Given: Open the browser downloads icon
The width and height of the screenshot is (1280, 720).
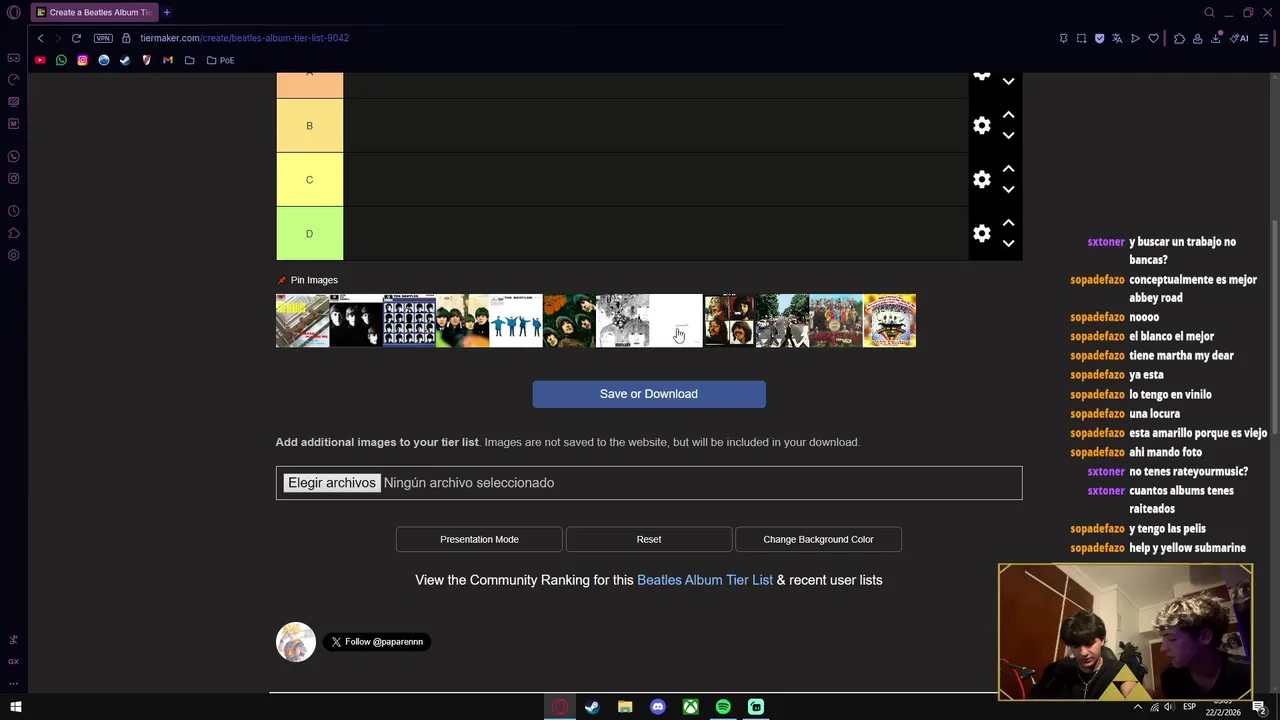Looking at the screenshot, I should point(1215,38).
